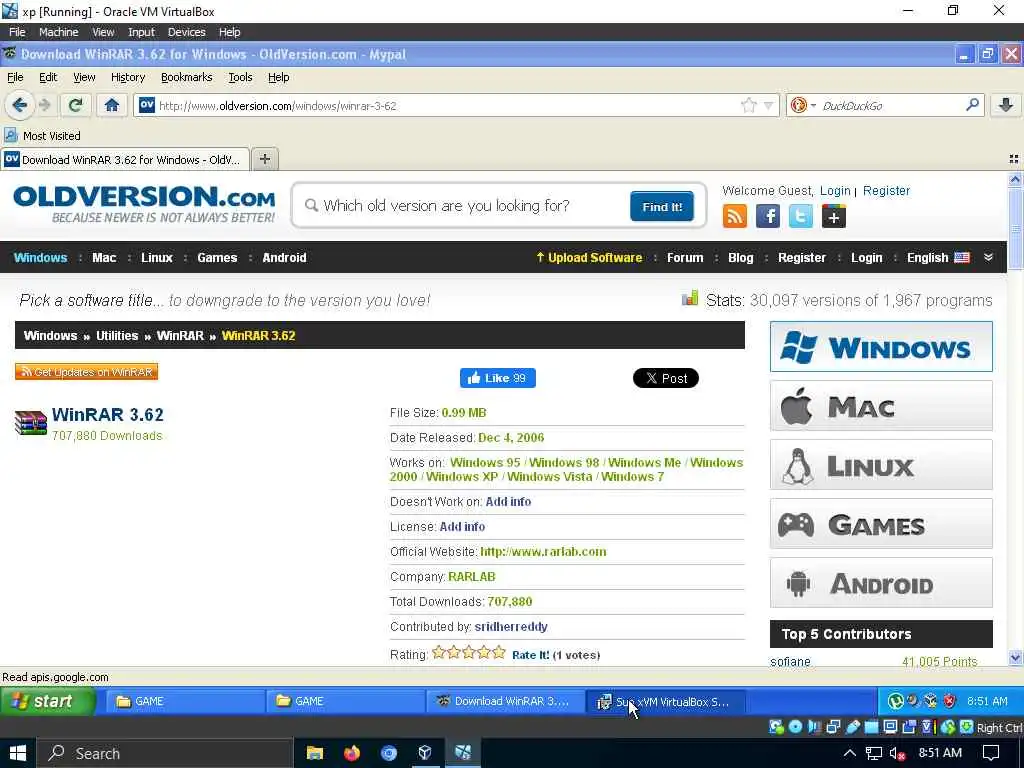Viewport: 1024px width, 768px height.
Task: Click Get Updates on WinRAR RSS button
Action: click(86, 372)
